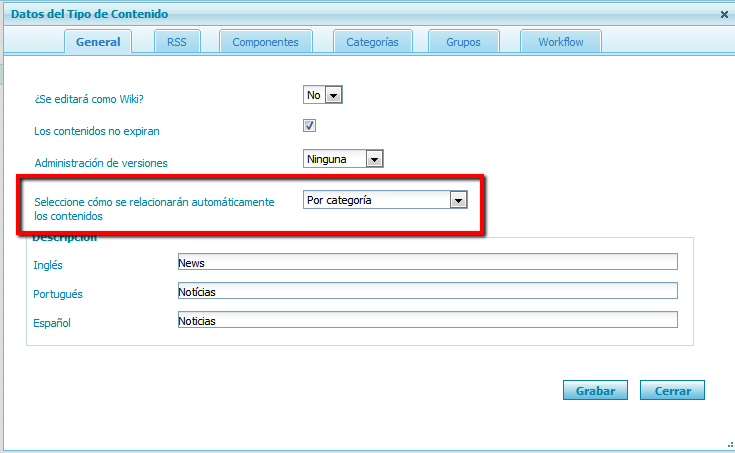
Task: Open the Administración de versiones dropdown
Action: 343,158
